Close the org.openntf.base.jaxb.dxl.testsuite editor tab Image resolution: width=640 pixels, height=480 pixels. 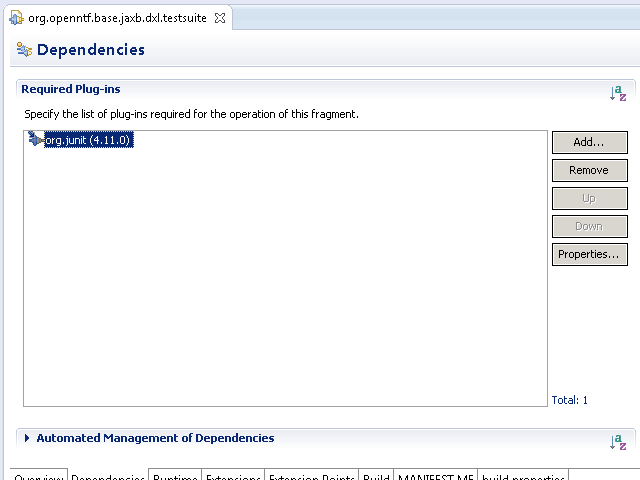coord(220,18)
